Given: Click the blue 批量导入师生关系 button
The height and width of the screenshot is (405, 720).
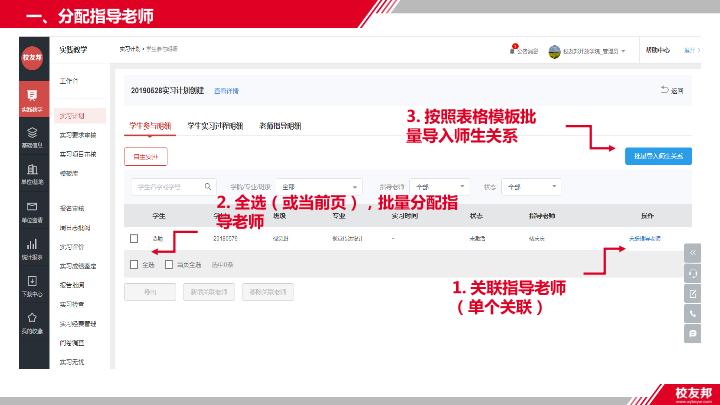Looking at the screenshot, I should tap(657, 156).
